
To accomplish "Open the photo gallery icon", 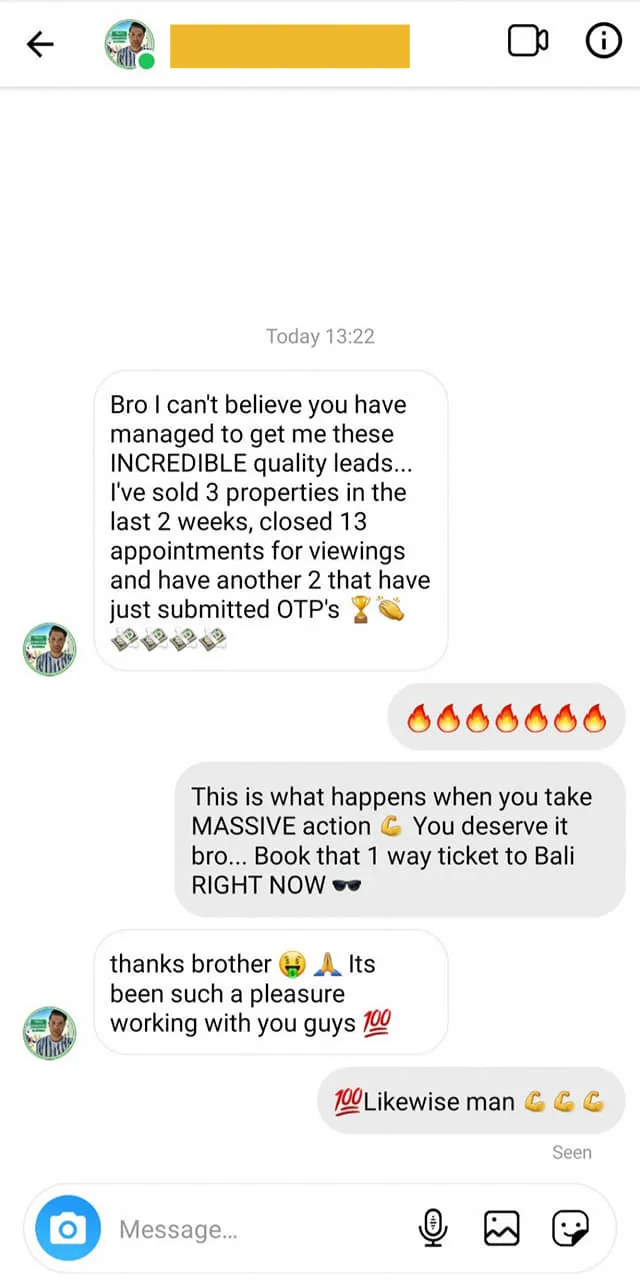I will click(502, 1227).
